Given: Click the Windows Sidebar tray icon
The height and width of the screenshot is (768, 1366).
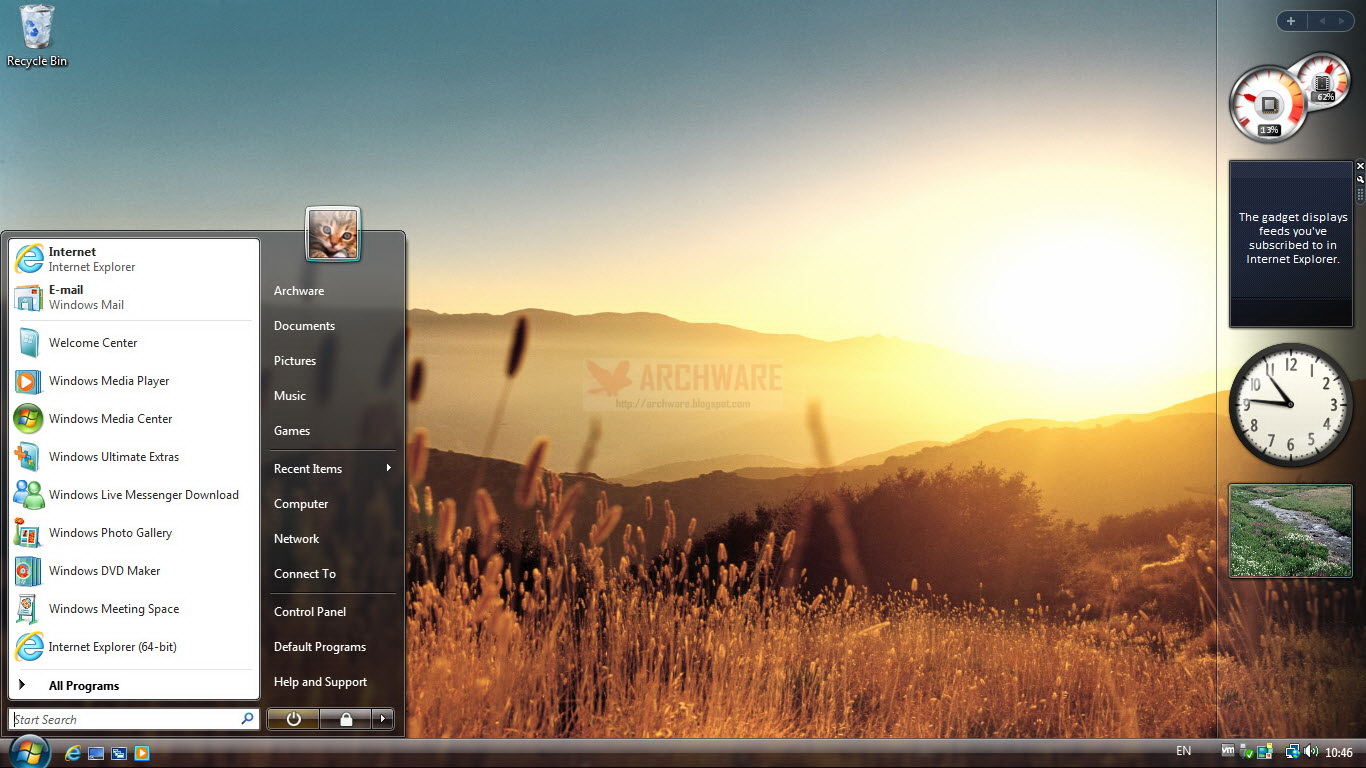Looking at the screenshot, I should coord(1264,751).
